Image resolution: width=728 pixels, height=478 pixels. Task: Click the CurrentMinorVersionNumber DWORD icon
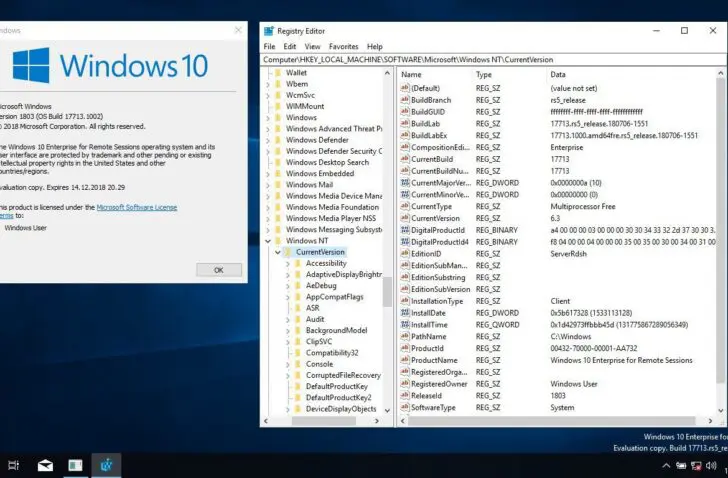click(x=405, y=194)
